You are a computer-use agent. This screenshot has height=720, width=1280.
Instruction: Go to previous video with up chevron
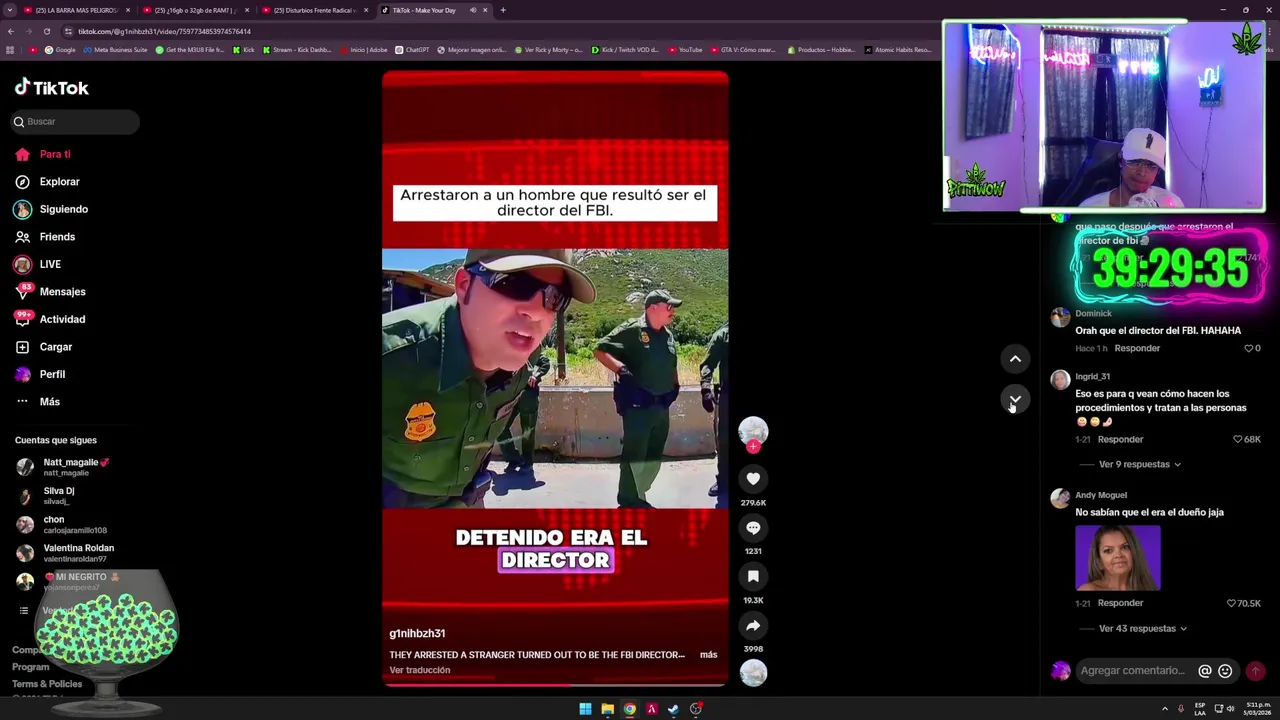[1015, 359]
